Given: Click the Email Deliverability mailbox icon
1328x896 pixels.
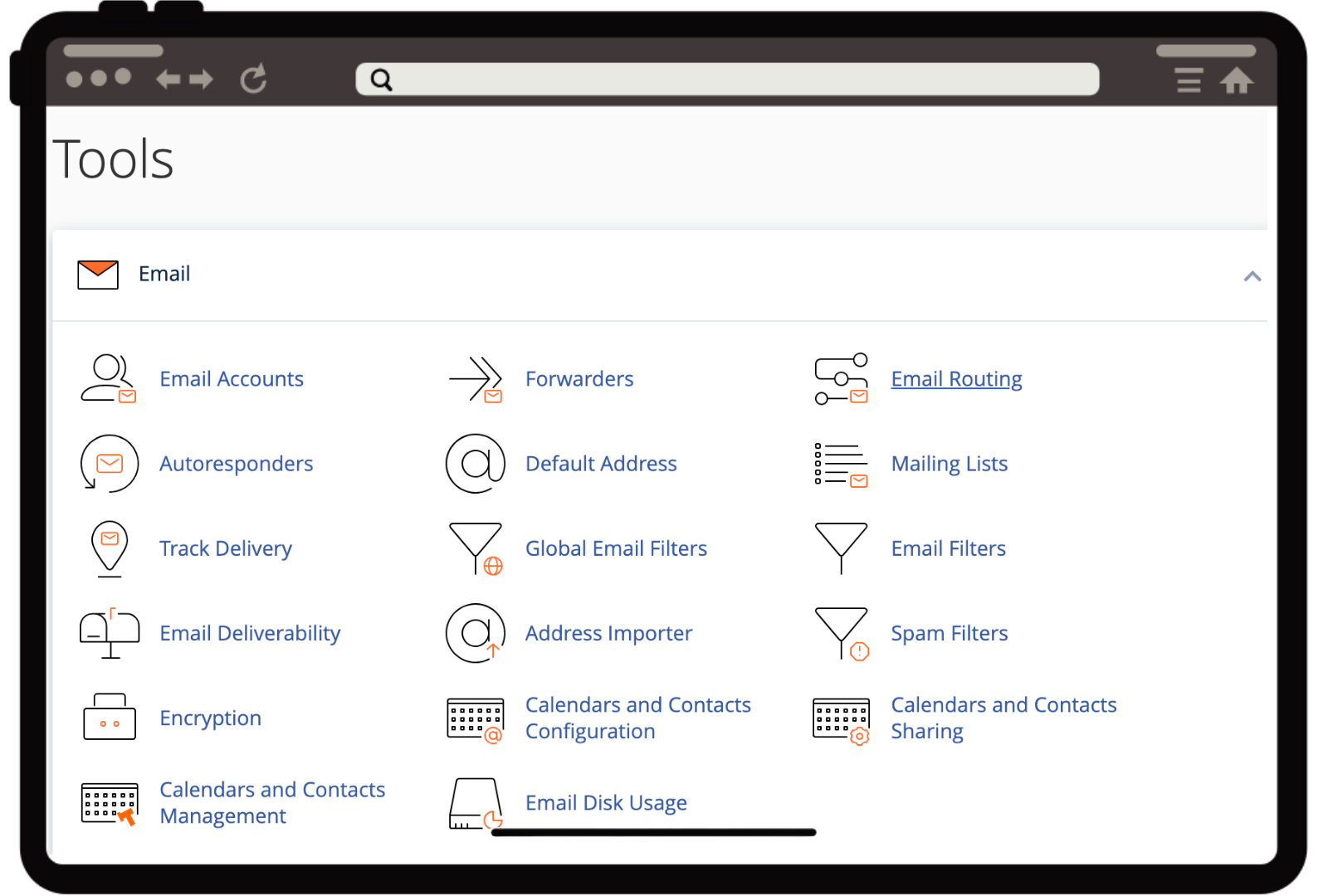Looking at the screenshot, I should 110,633.
